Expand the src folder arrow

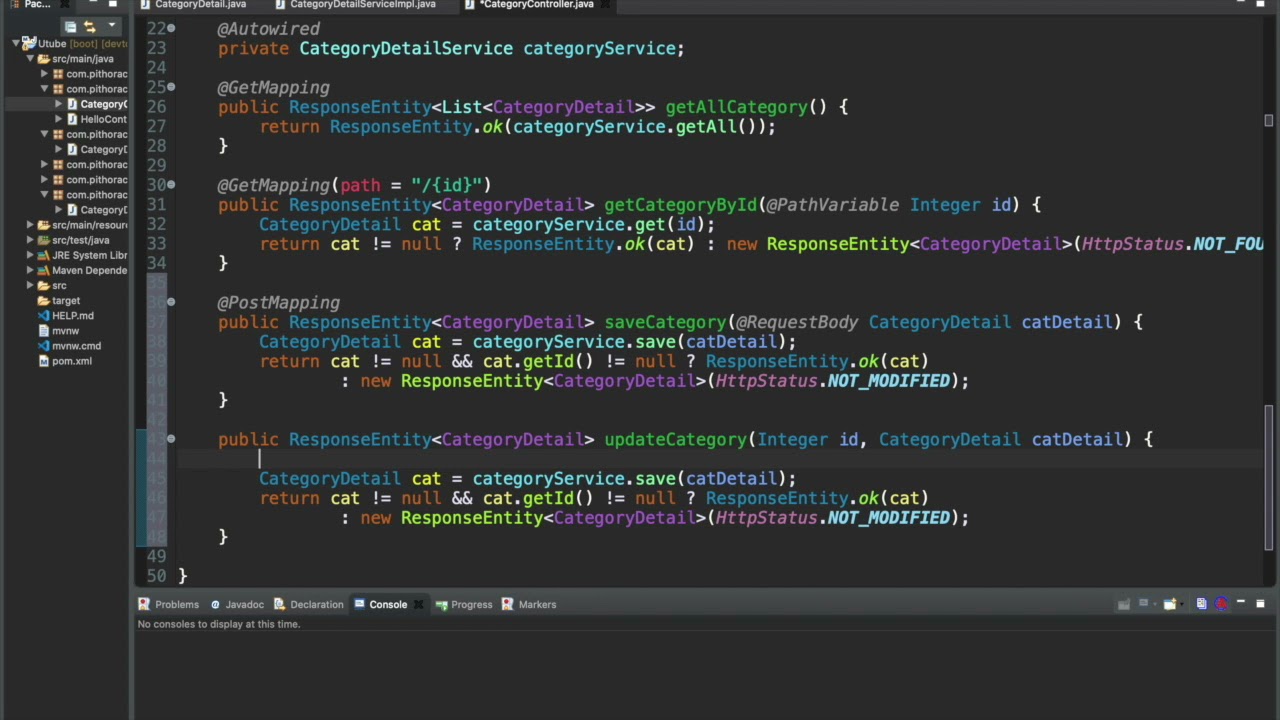pyautogui.click(x=30, y=286)
